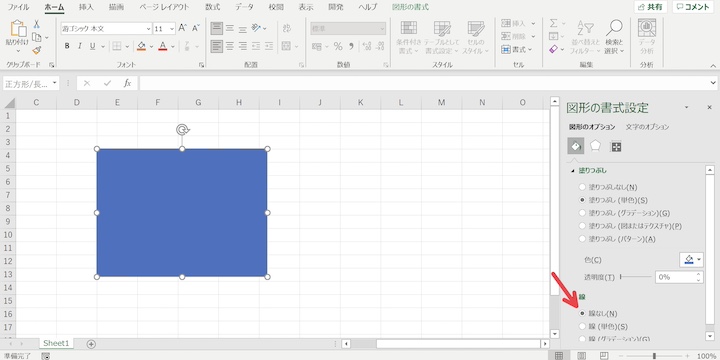The image size is (720, 360).
Task: Click the font color A icon
Action: [x=163, y=46]
